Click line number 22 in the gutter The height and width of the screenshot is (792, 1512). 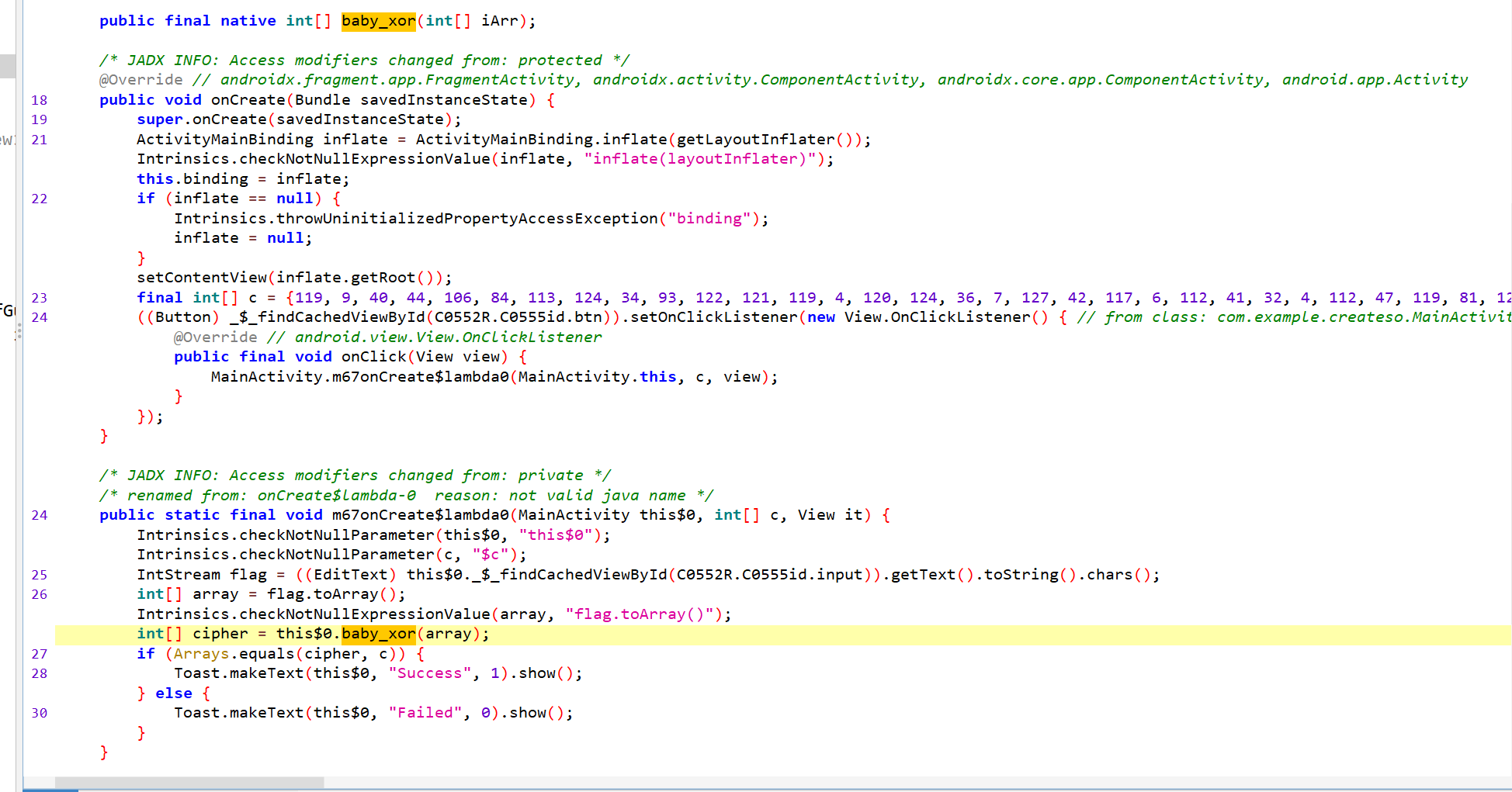click(x=40, y=199)
